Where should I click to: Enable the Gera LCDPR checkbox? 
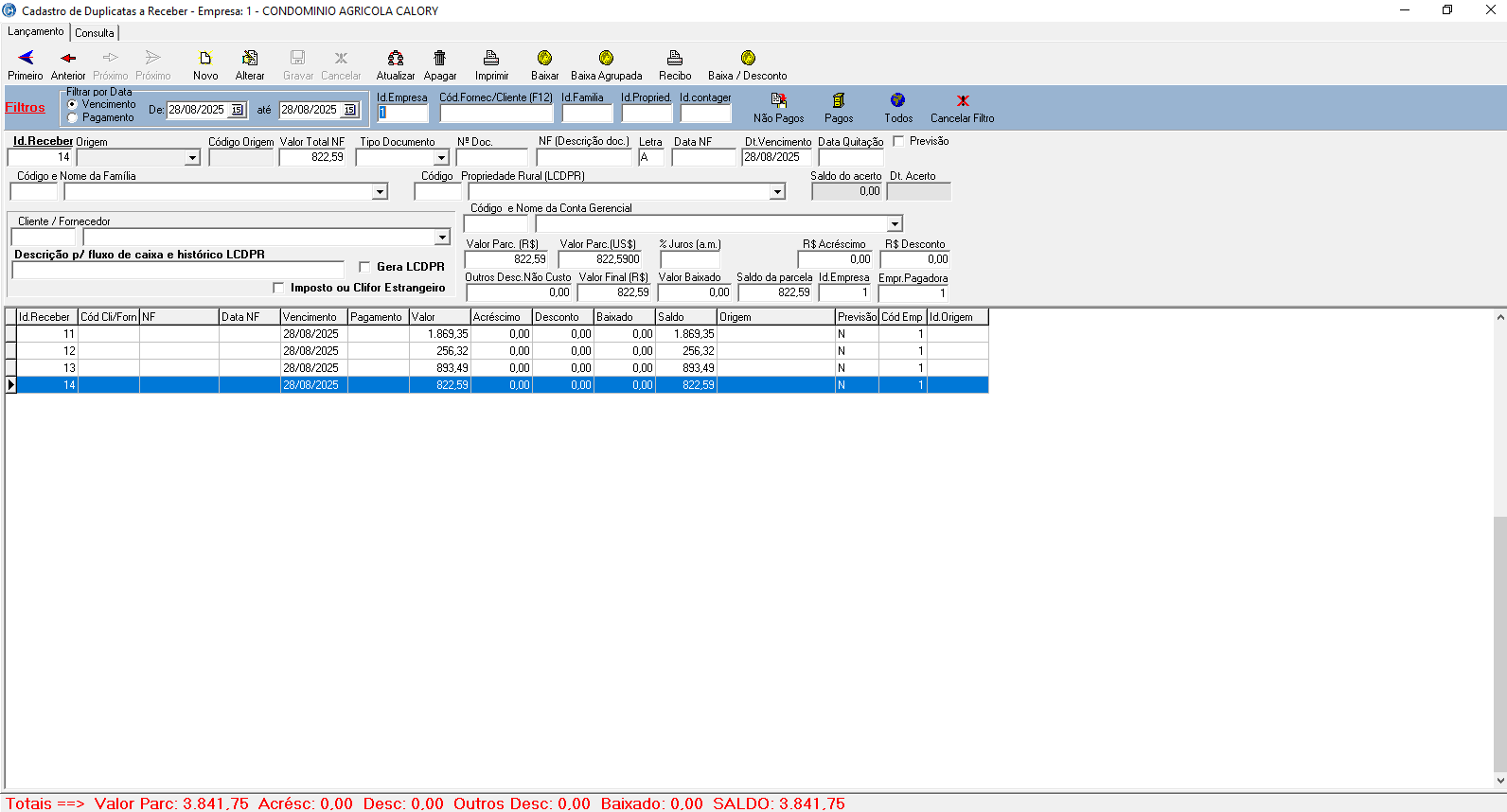pyautogui.click(x=364, y=267)
